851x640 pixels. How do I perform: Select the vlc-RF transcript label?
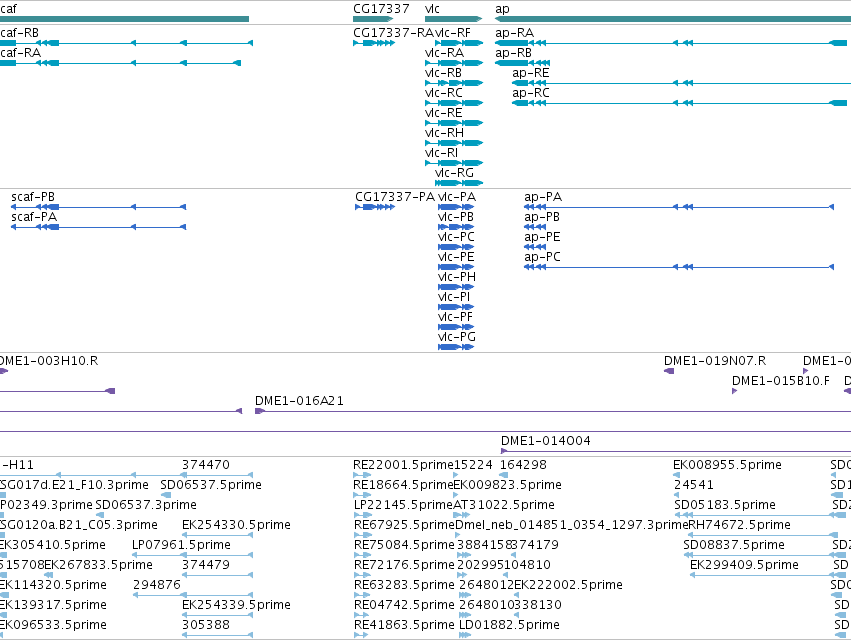tap(453, 33)
